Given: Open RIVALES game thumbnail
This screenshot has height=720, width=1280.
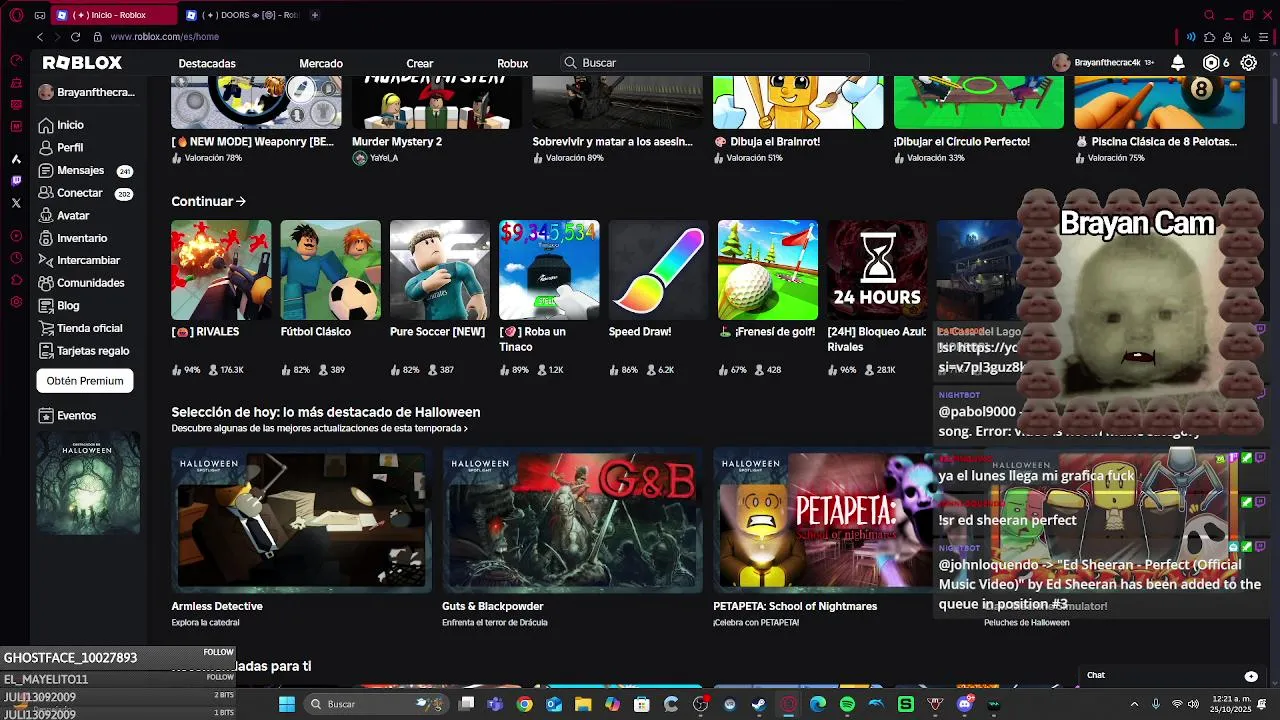Looking at the screenshot, I should tap(221, 270).
